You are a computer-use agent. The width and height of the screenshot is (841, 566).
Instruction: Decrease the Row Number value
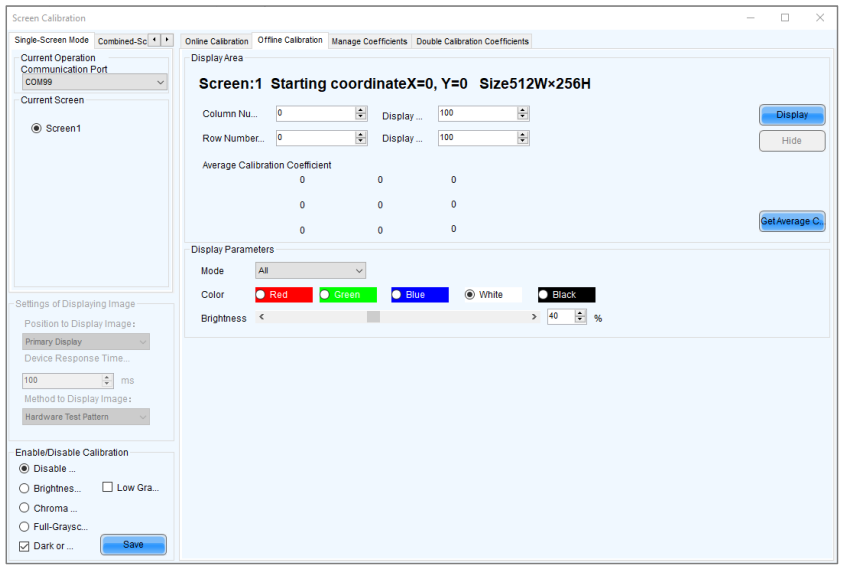361,141
